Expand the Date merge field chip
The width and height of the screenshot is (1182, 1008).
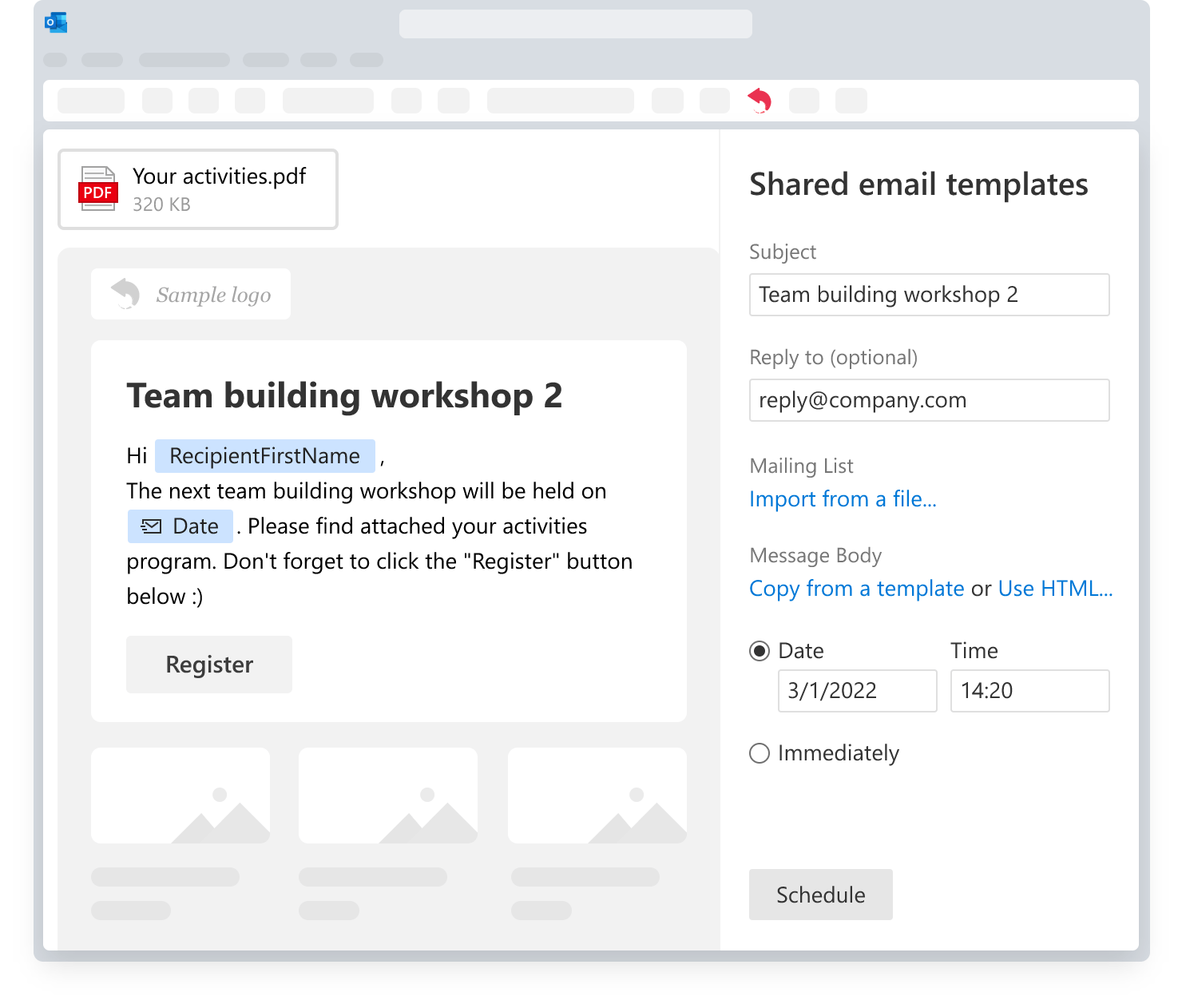click(180, 526)
